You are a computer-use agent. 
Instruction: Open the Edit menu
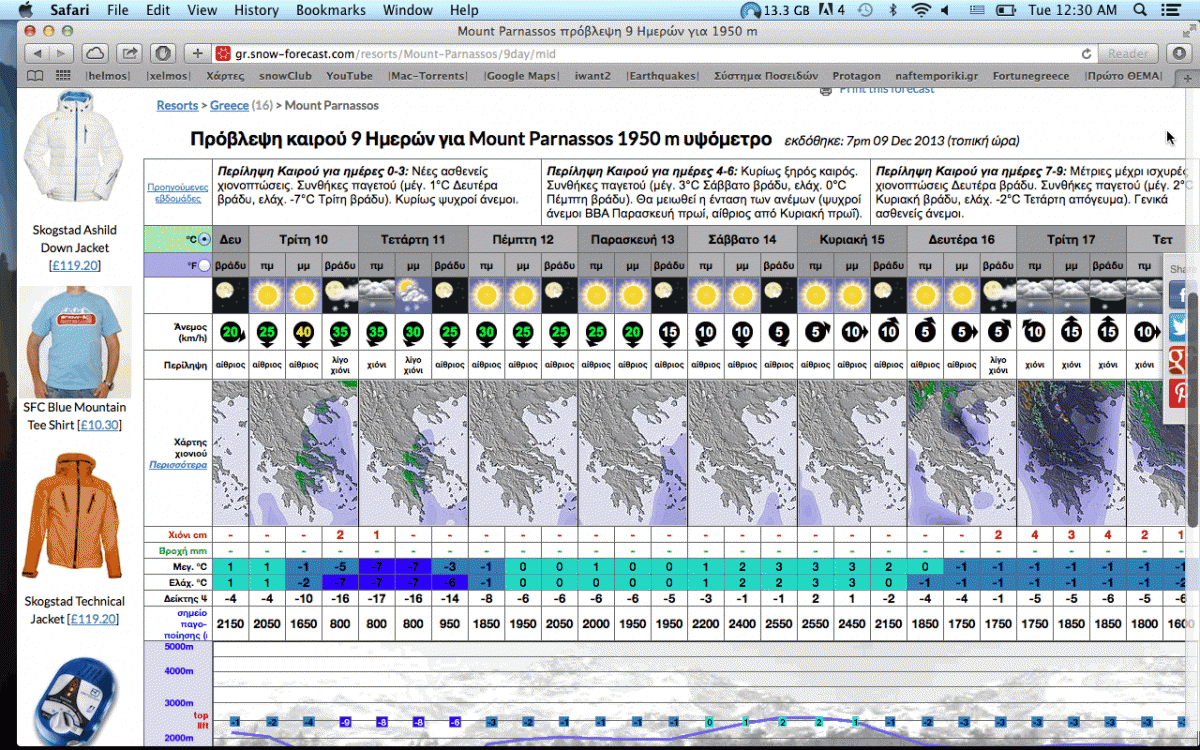[x=157, y=10]
